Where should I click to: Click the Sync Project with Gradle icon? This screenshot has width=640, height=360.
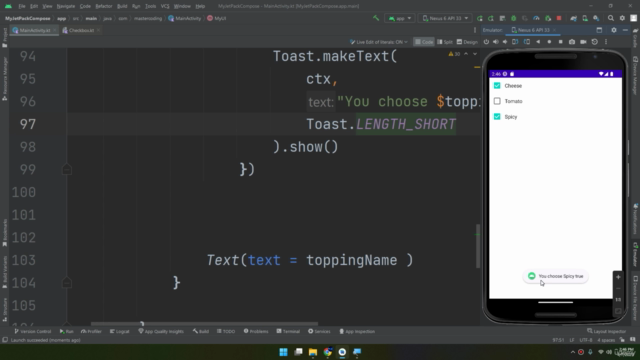pos(573,18)
